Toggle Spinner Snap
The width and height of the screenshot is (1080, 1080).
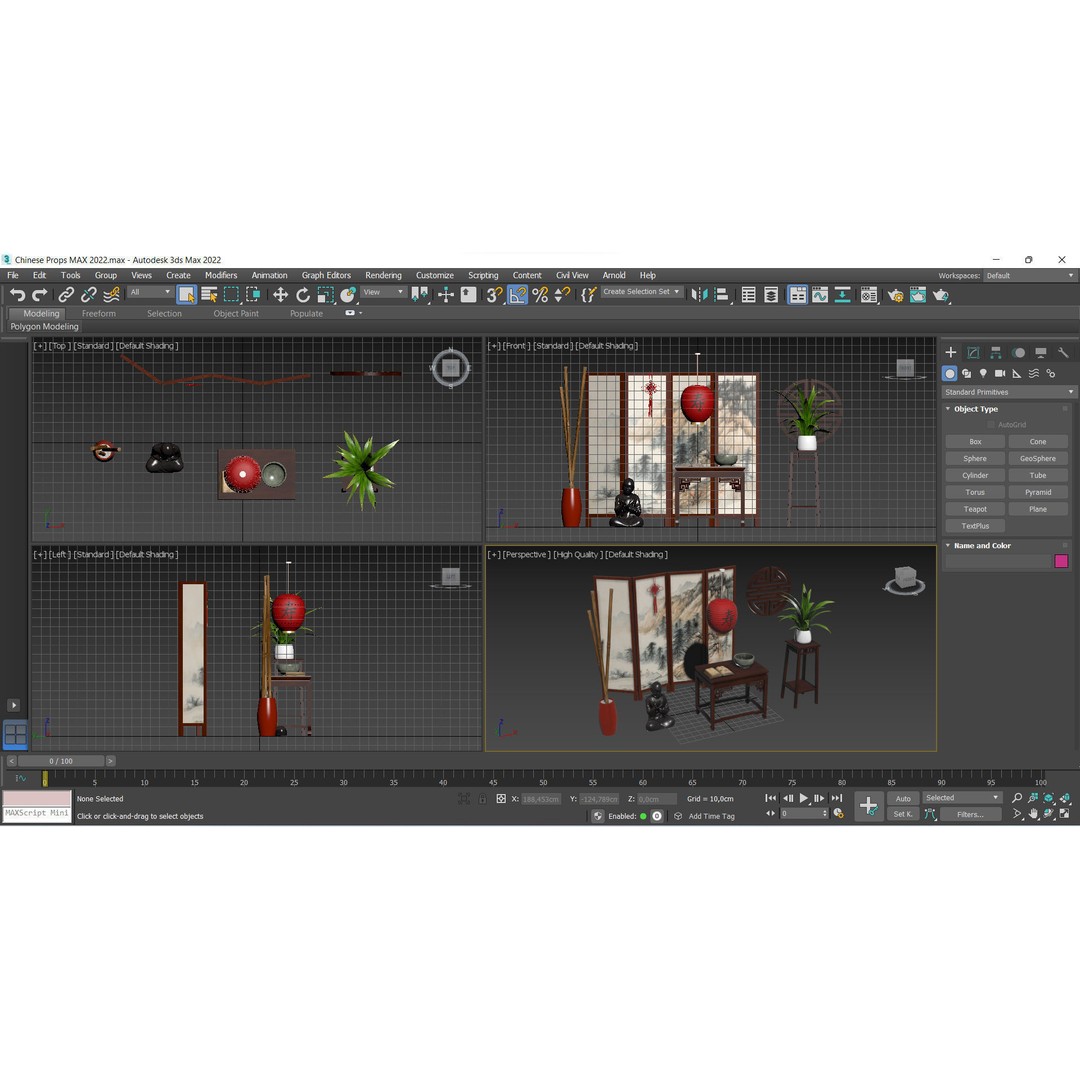point(562,295)
